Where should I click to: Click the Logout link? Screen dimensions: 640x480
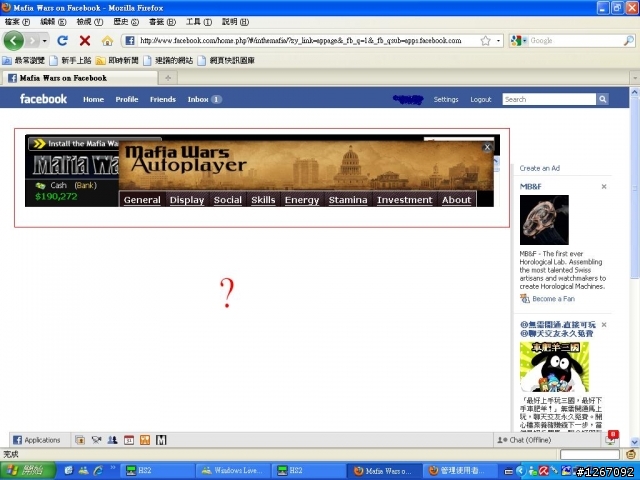click(x=480, y=99)
